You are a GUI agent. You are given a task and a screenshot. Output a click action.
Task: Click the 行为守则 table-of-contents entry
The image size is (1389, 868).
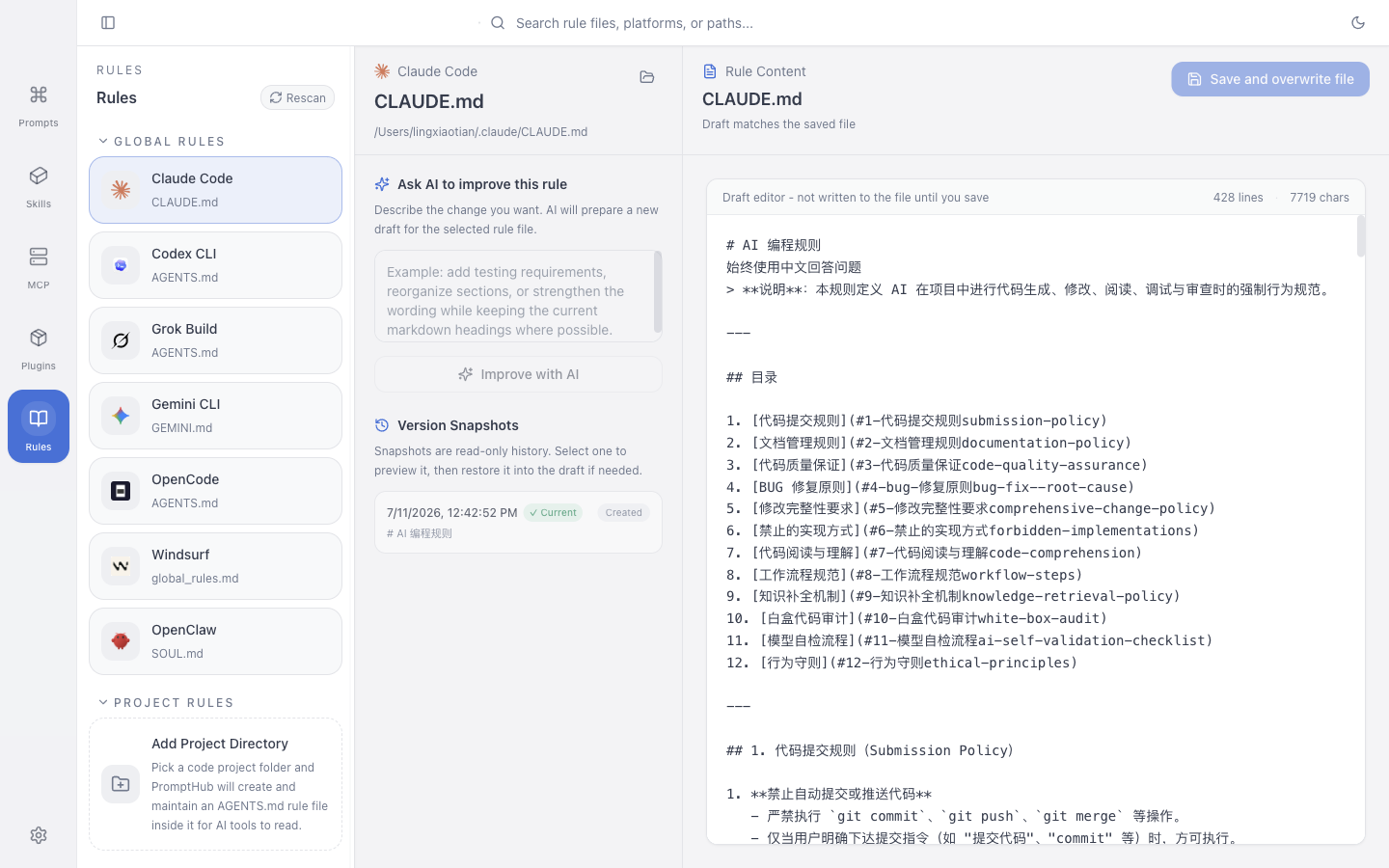pos(902,663)
